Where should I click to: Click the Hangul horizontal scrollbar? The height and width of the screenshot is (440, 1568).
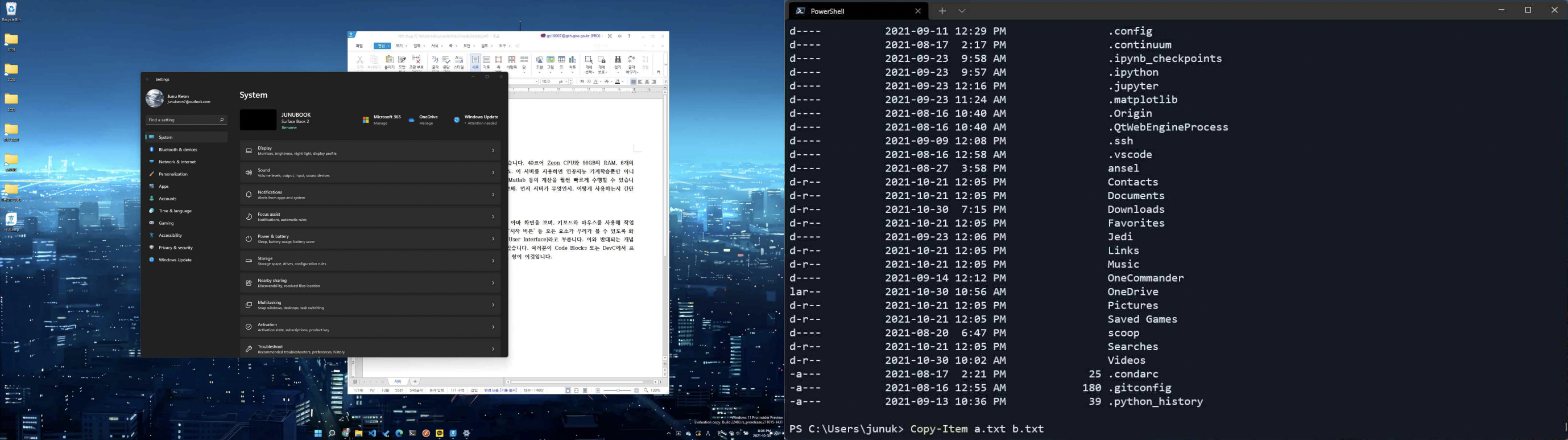pyautogui.click(x=577, y=381)
